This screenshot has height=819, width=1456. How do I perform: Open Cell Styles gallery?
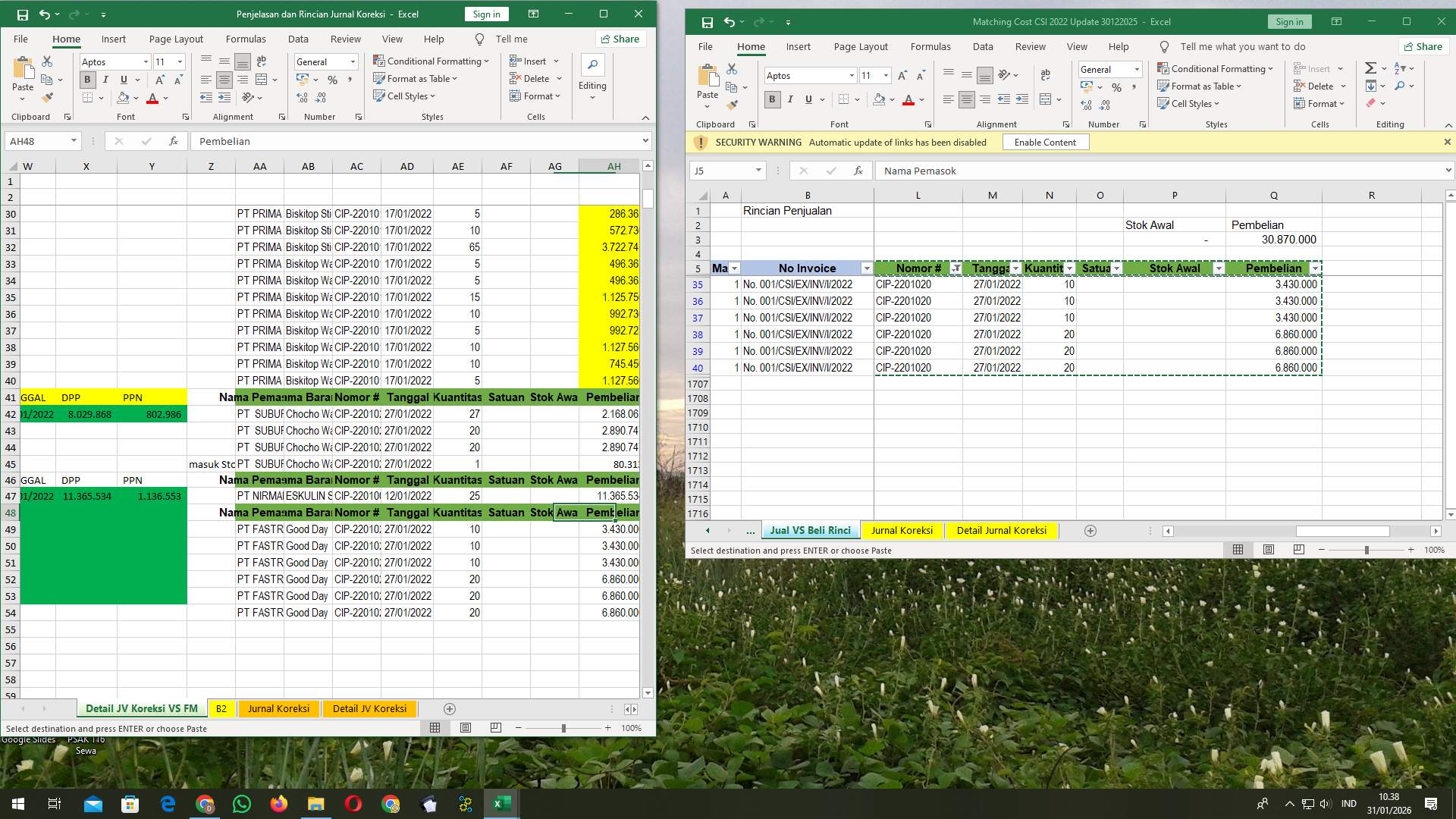point(406,96)
